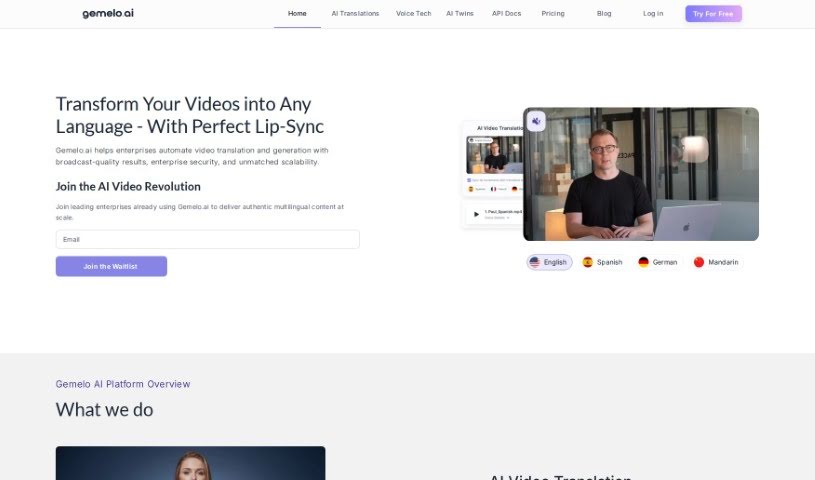The image size is (815, 480).
Task: Click the main hero video
Action: 641,174
